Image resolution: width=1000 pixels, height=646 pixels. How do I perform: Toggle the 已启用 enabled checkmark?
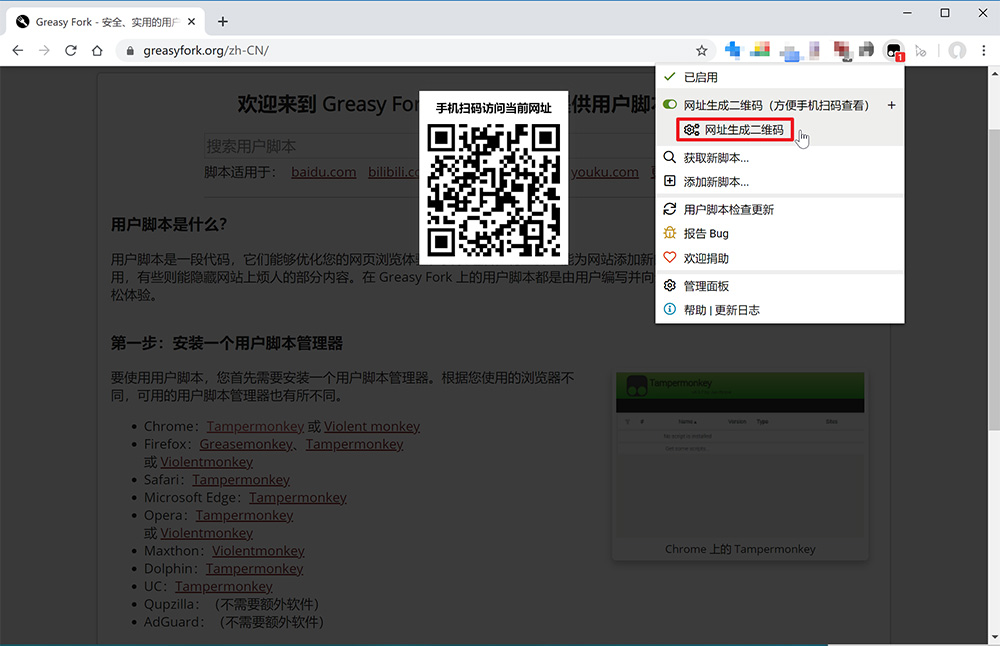tap(670, 77)
